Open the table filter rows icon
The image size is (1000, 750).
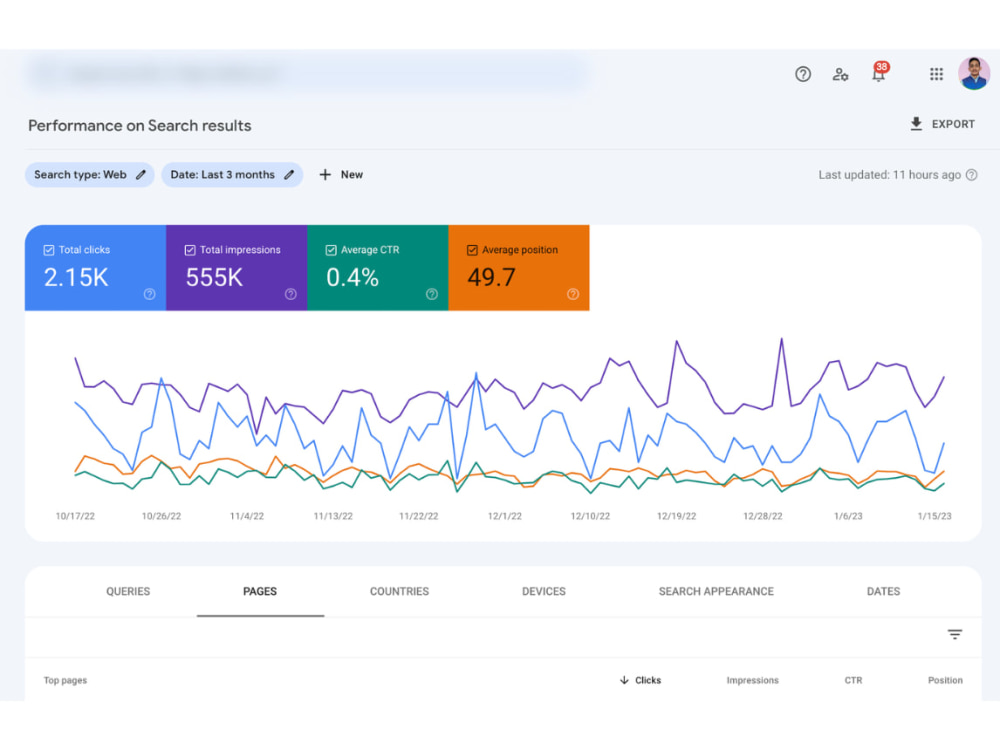(955, 635)
